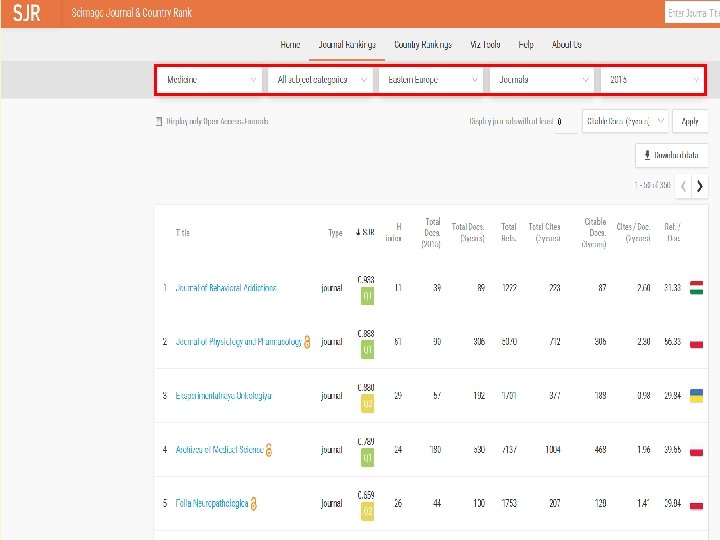Go to the next results page arrow
Viewport: 720px width, 540px height.
click(x=700, y=186)
